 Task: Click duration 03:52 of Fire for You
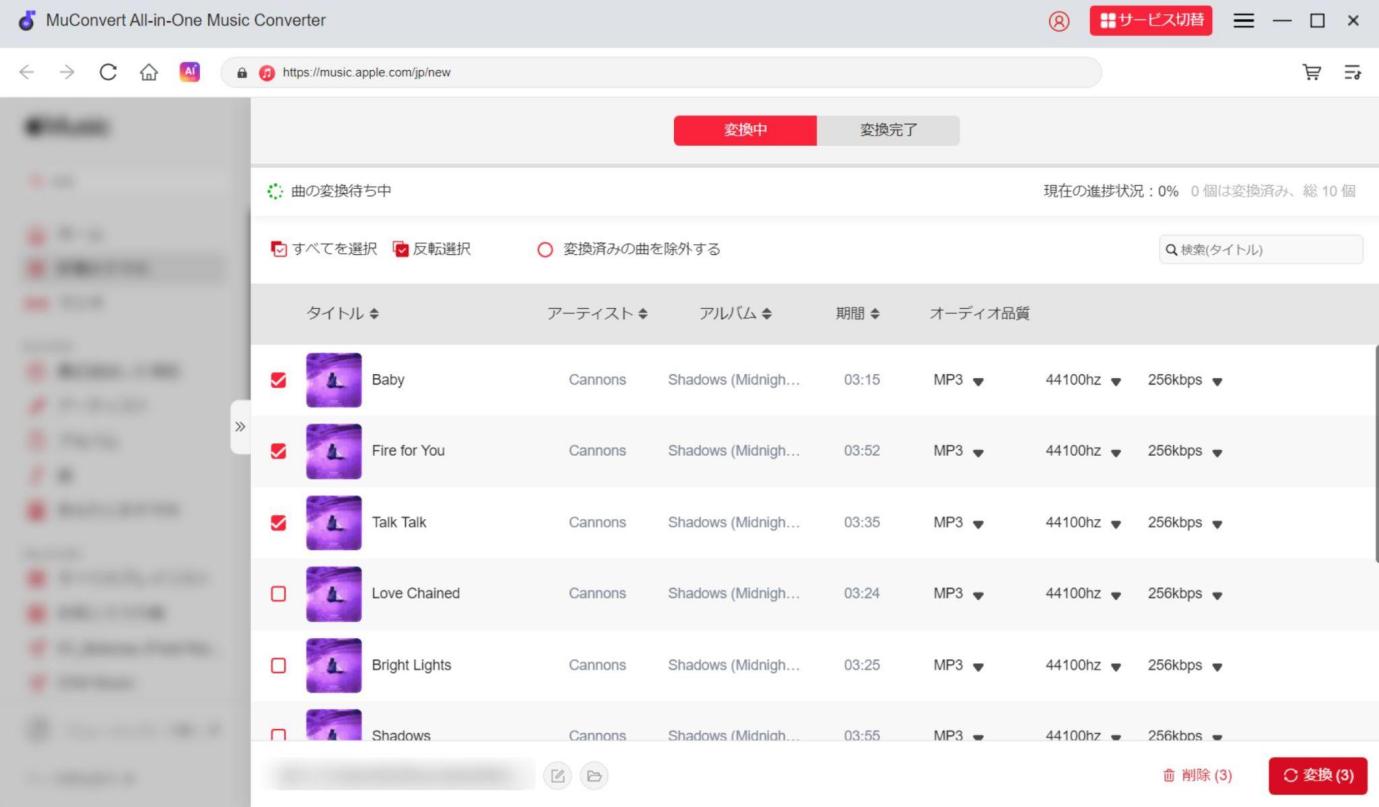862,451
